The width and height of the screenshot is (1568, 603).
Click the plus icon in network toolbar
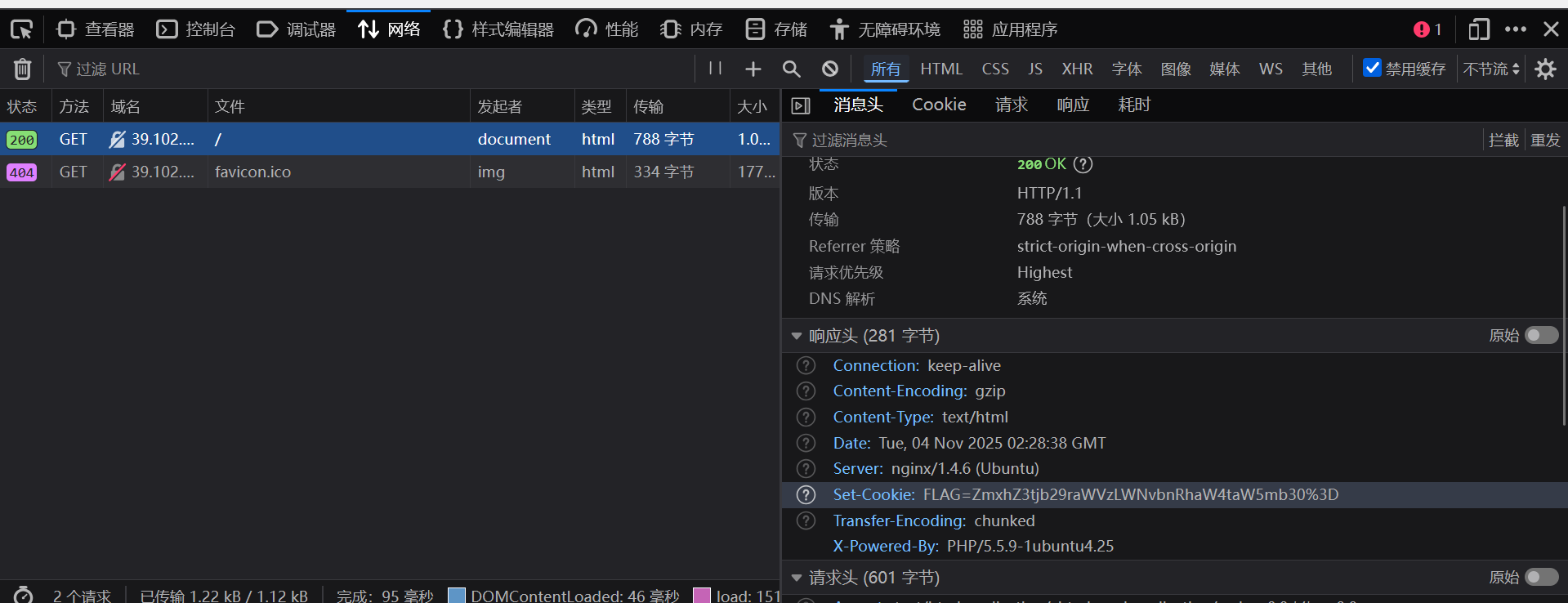[753, 69]
